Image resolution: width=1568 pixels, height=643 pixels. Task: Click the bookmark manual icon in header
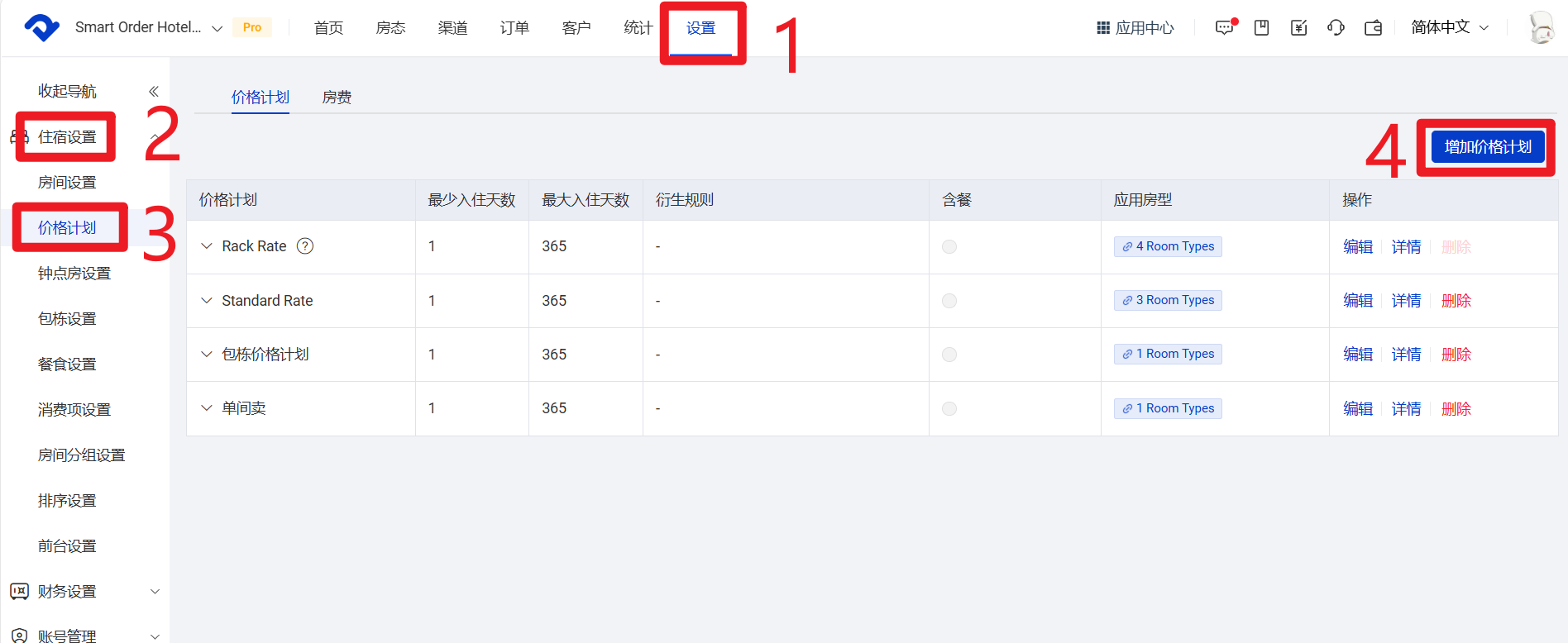[x=1261, y=28]
